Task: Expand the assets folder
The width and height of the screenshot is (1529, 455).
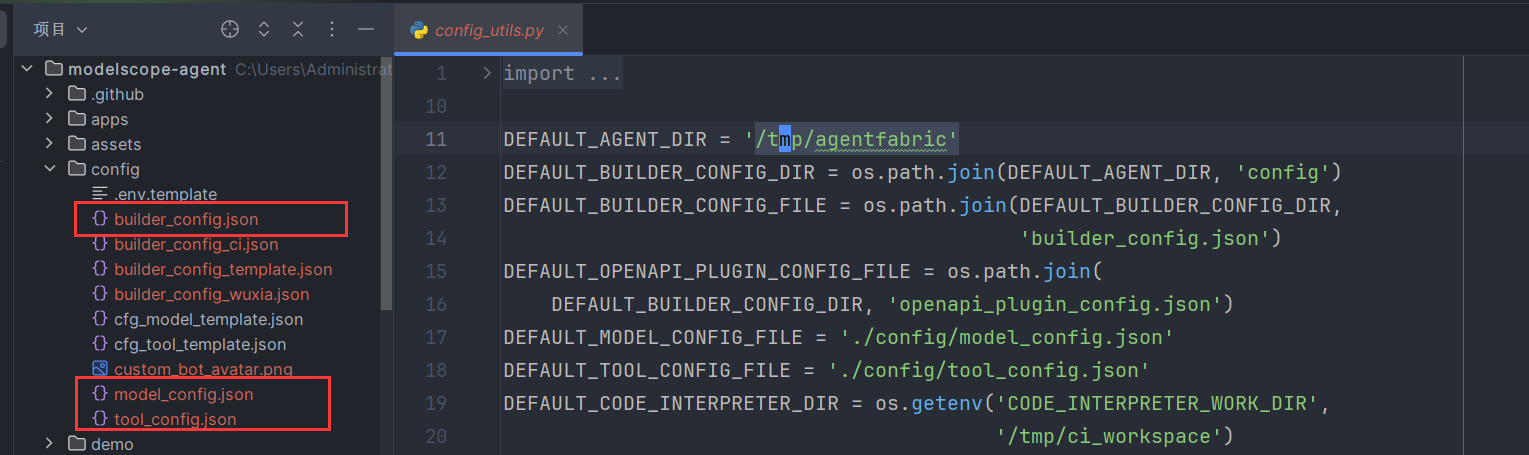Action: click(x=50, y=144)
